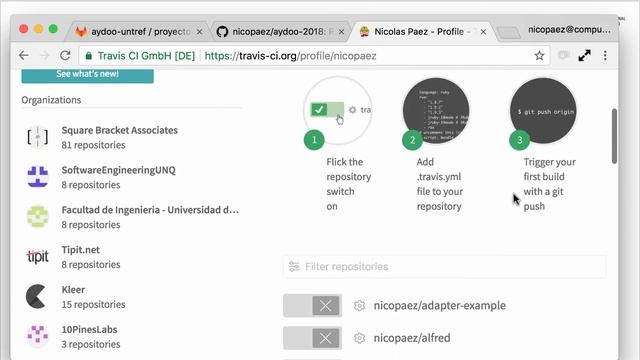Screen dimensions: 640x360
Task: Close the nicopaez/aydoo-2018 tab
Action: click(x=341, y=31)
